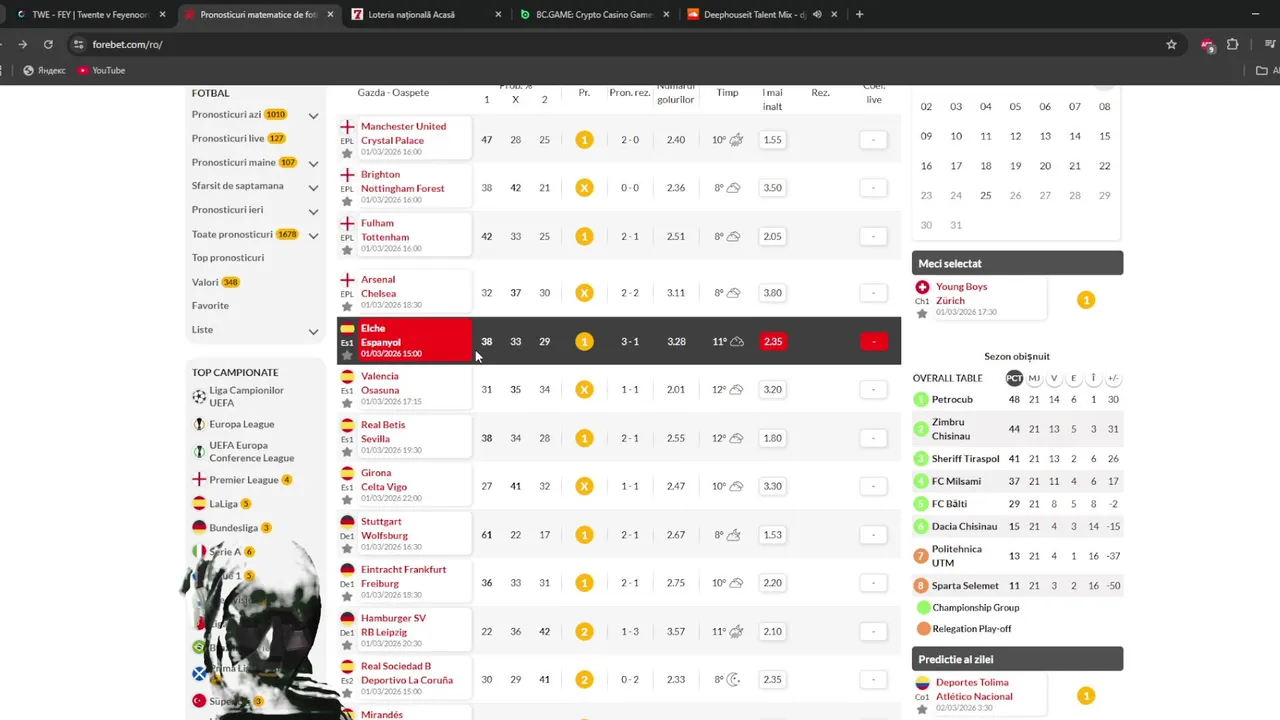Open the browser extensions puzzle icon
The width and height of the screenshot is (1280, 720).
pyautogui.click(x=1232, y=44)
